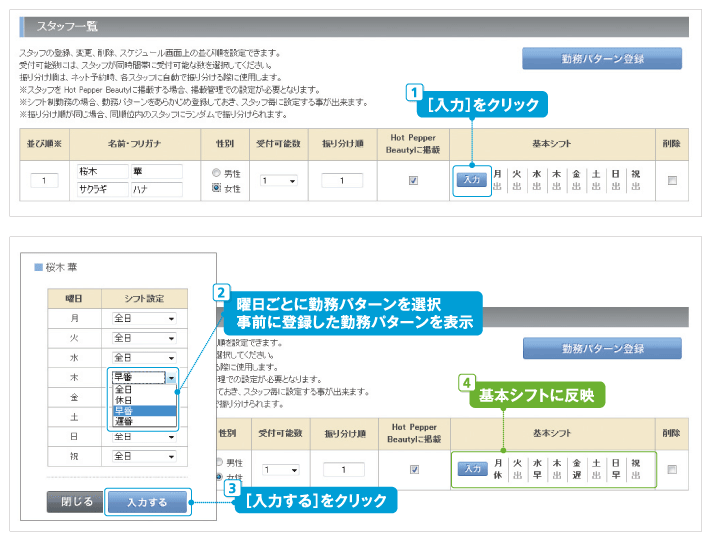
Task: Select 女性 radio button in top panel
Action: [217, 187]
